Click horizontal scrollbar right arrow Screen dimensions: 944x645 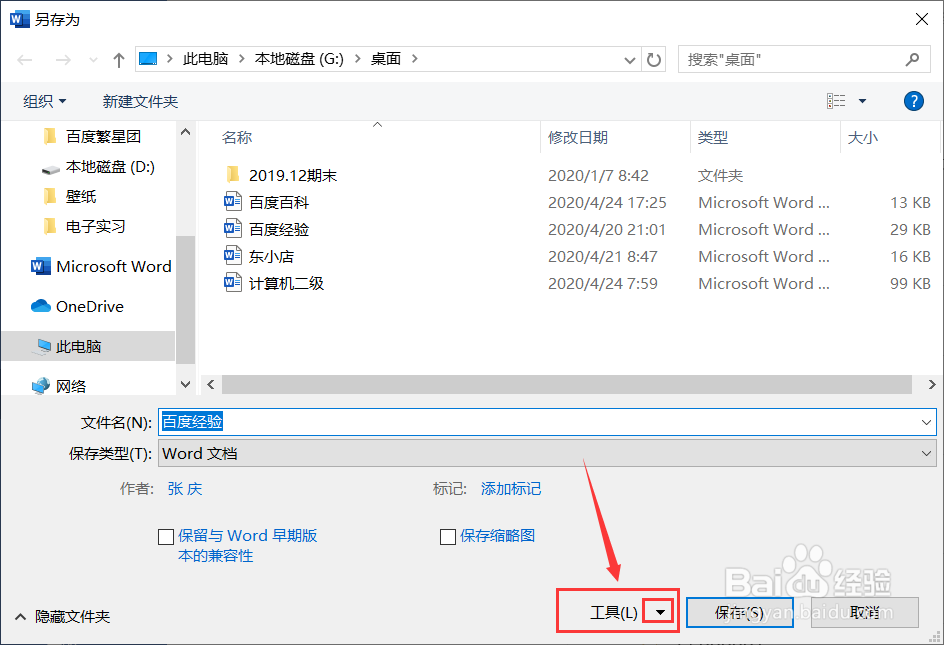click(932, 384)
